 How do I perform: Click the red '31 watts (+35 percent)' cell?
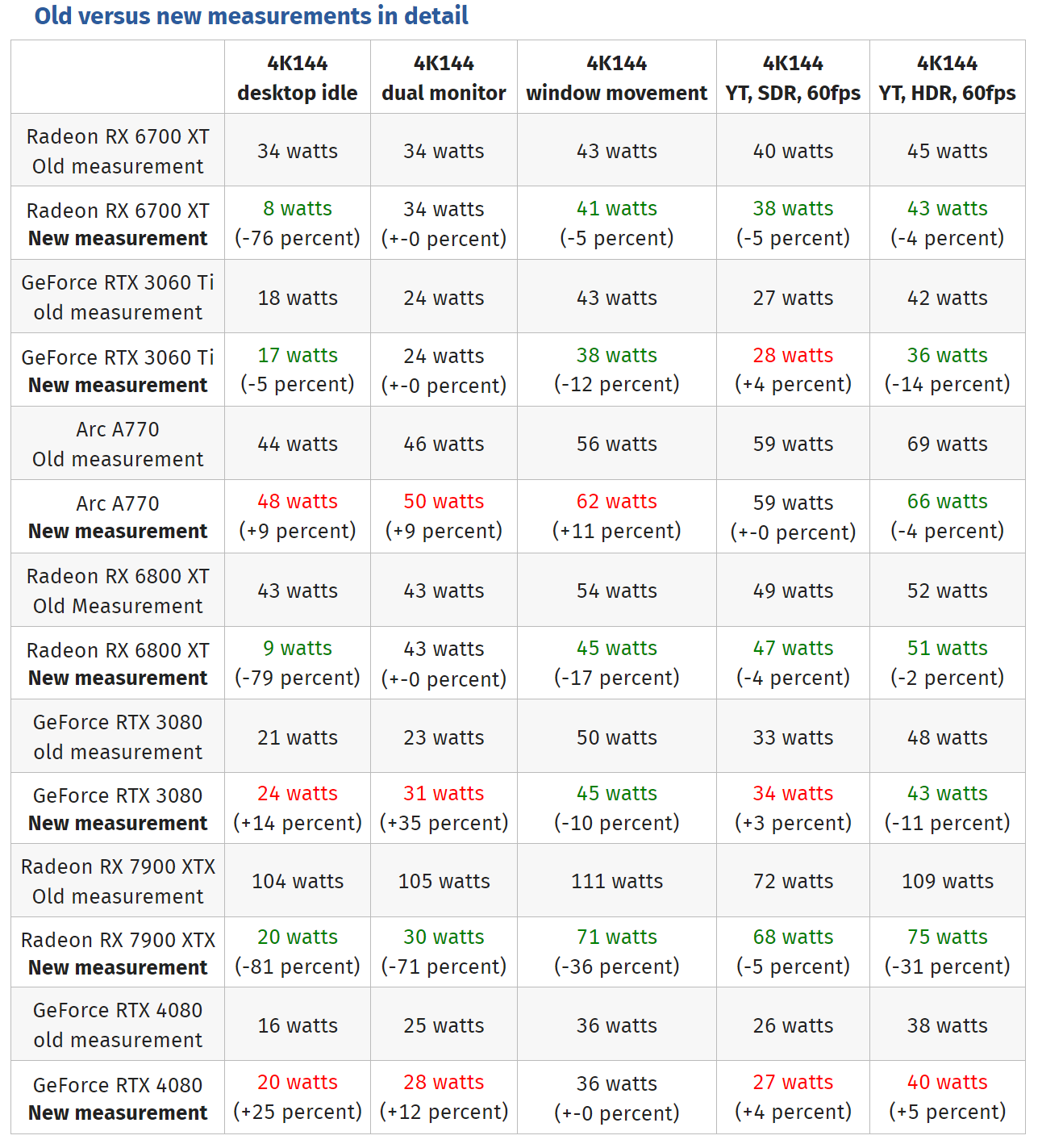tap(444, 808)
